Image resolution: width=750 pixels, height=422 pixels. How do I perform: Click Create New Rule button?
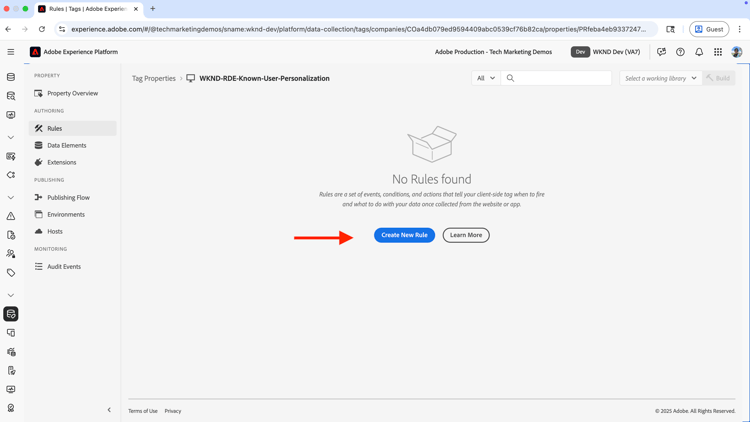[x=404, y=235]
